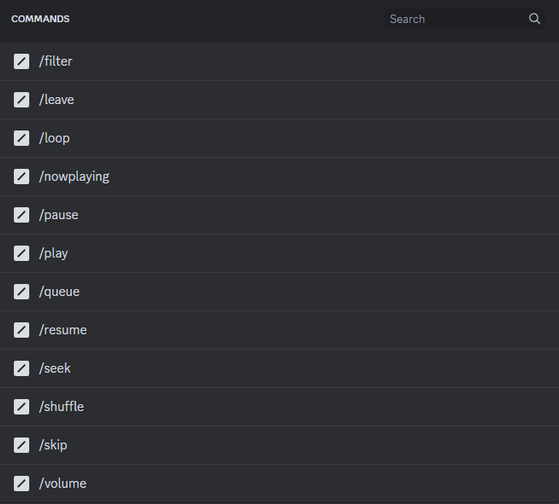Click the slash icon beside /filter
Image resolution: width=559 pixels, height=504 pixels.
coord(21,61)
